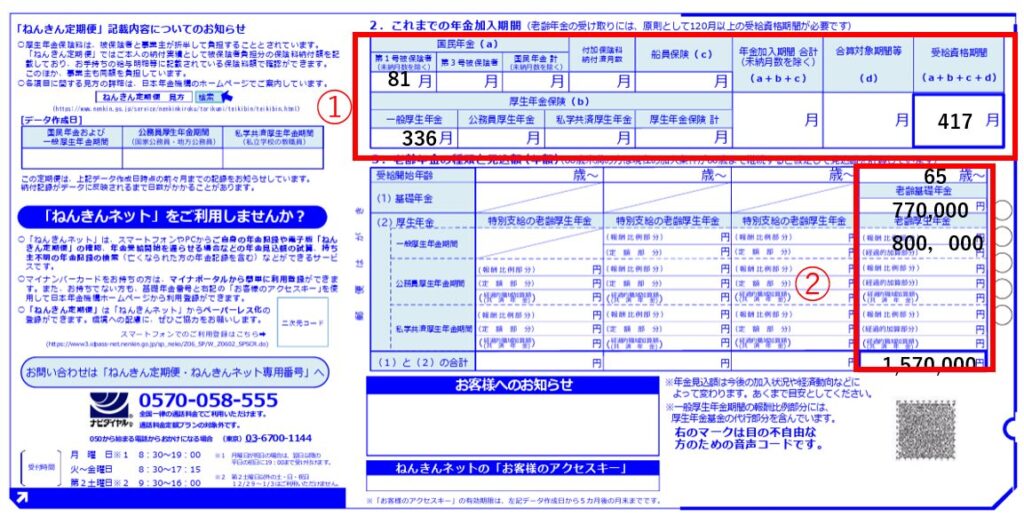Click the お問い合わせ専用番号 rounded banner
The image size is (1024, 516).
[173, 373]
